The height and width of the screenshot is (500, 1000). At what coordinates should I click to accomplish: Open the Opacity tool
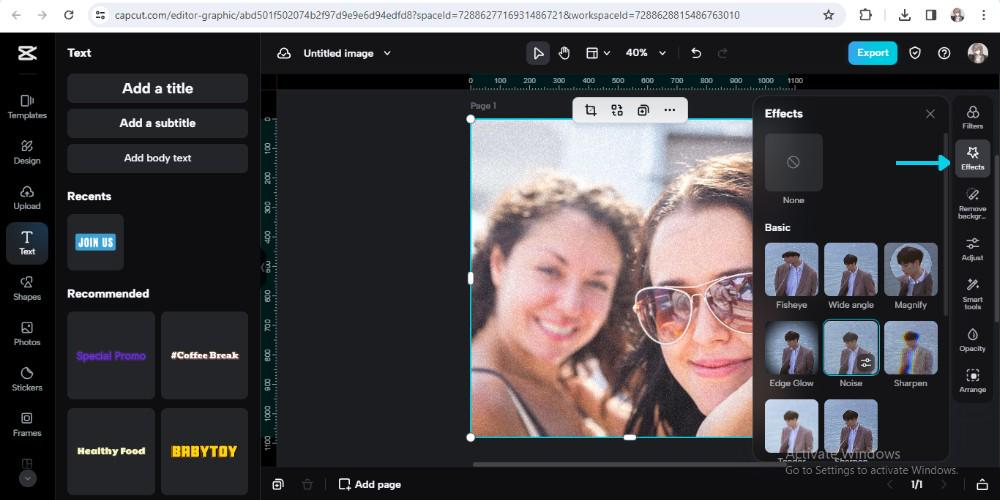coord(973,340)
